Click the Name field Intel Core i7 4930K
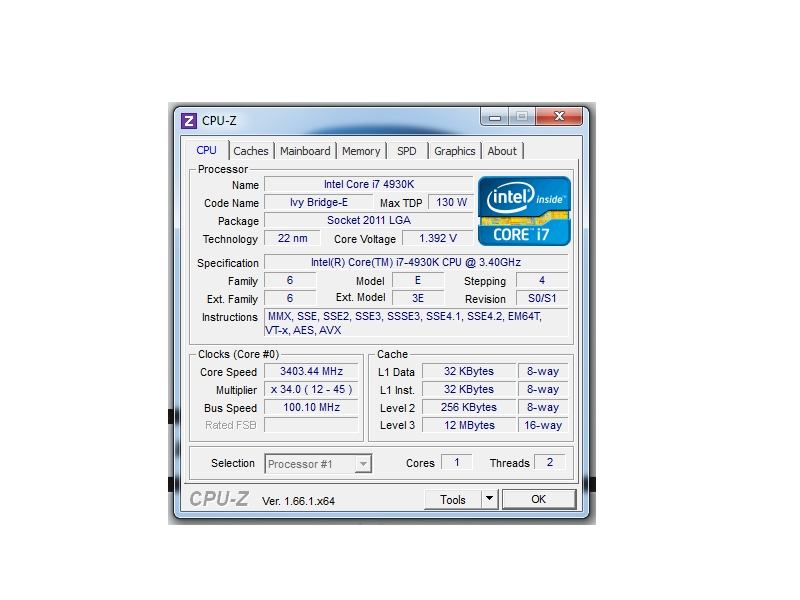Image resolution: width=800 pixels, height=600 pixels. point(368,184)
